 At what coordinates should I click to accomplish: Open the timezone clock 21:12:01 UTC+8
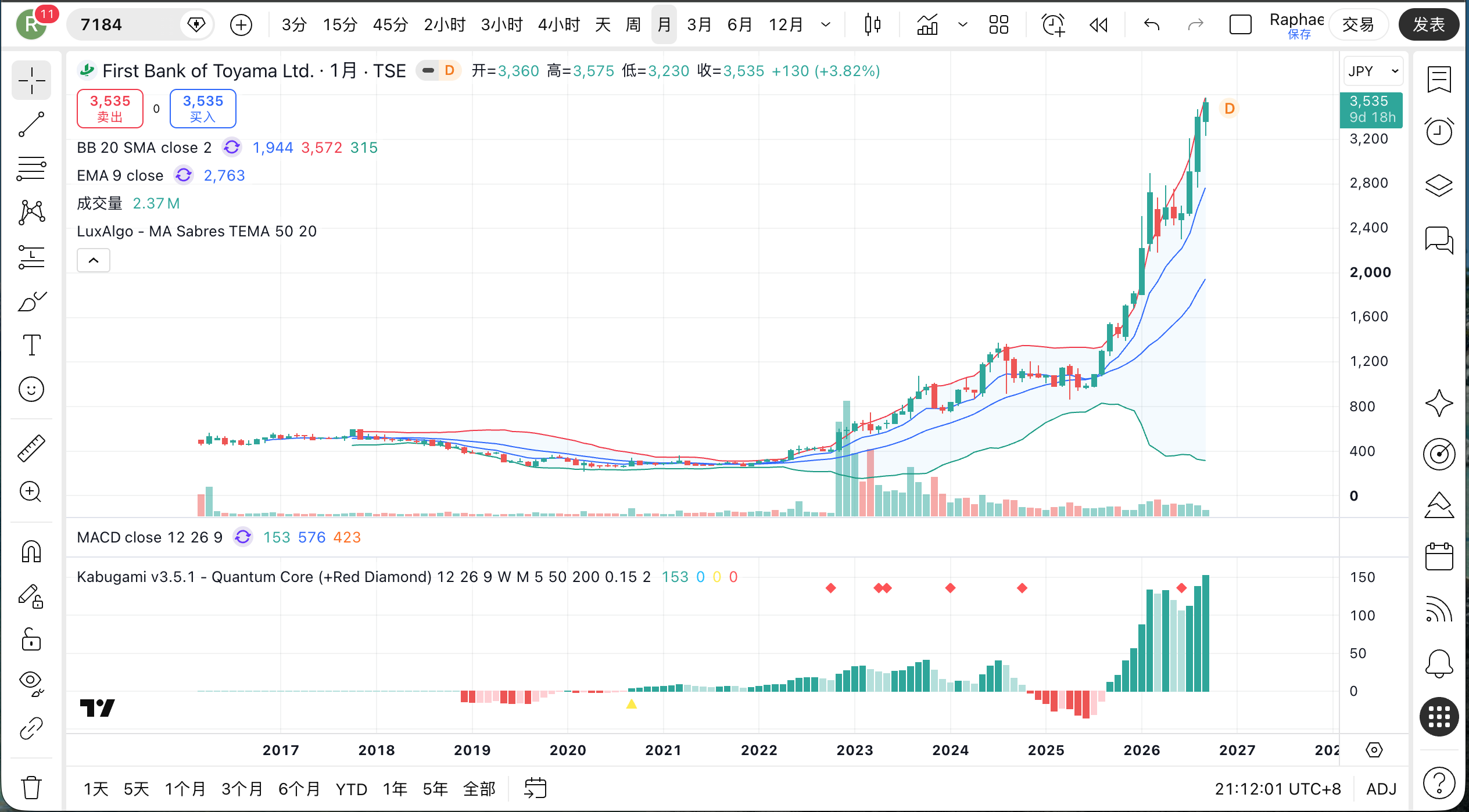click(x=1278, y=789)
